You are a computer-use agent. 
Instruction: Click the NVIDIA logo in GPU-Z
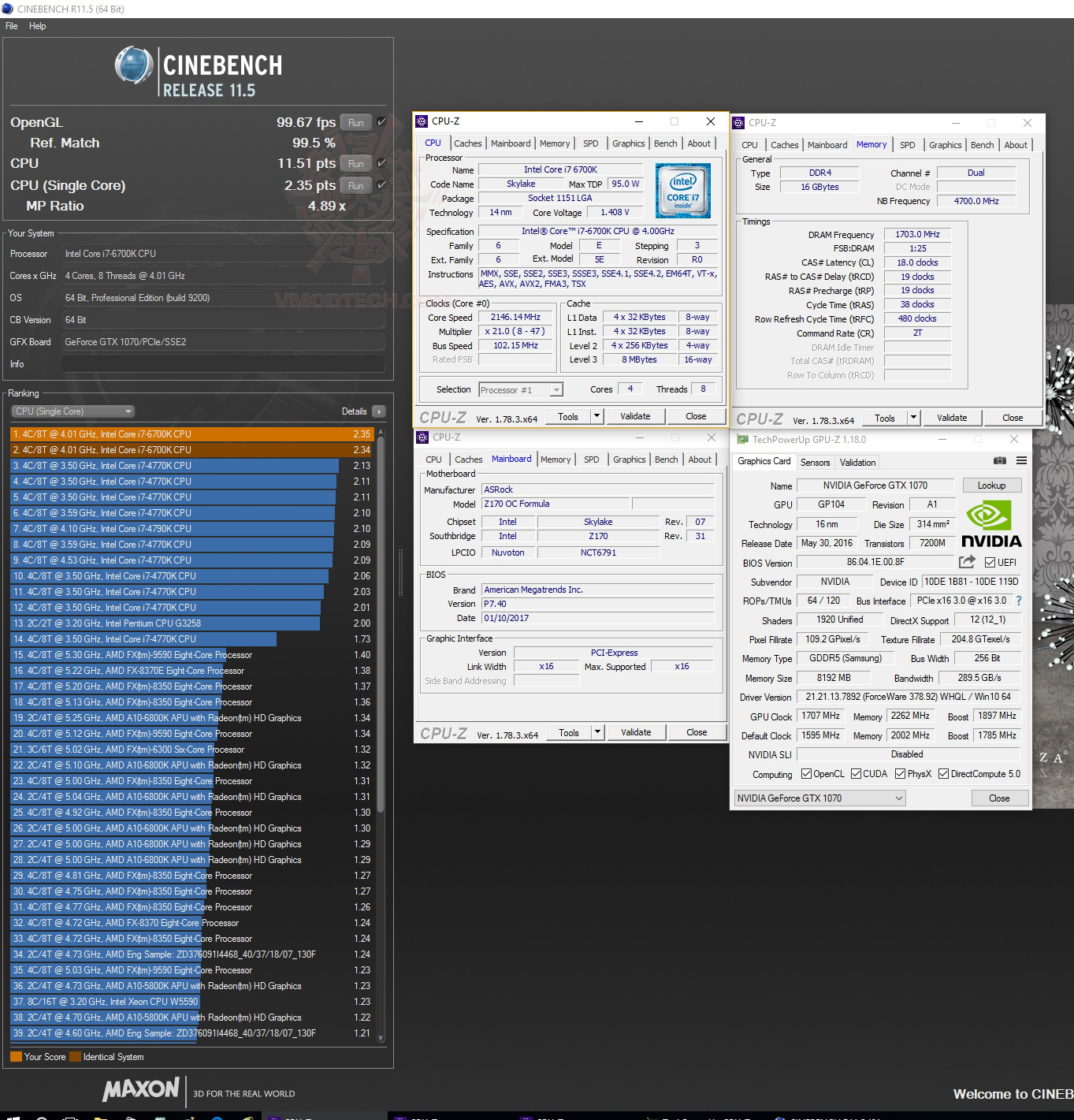[990, 522]
